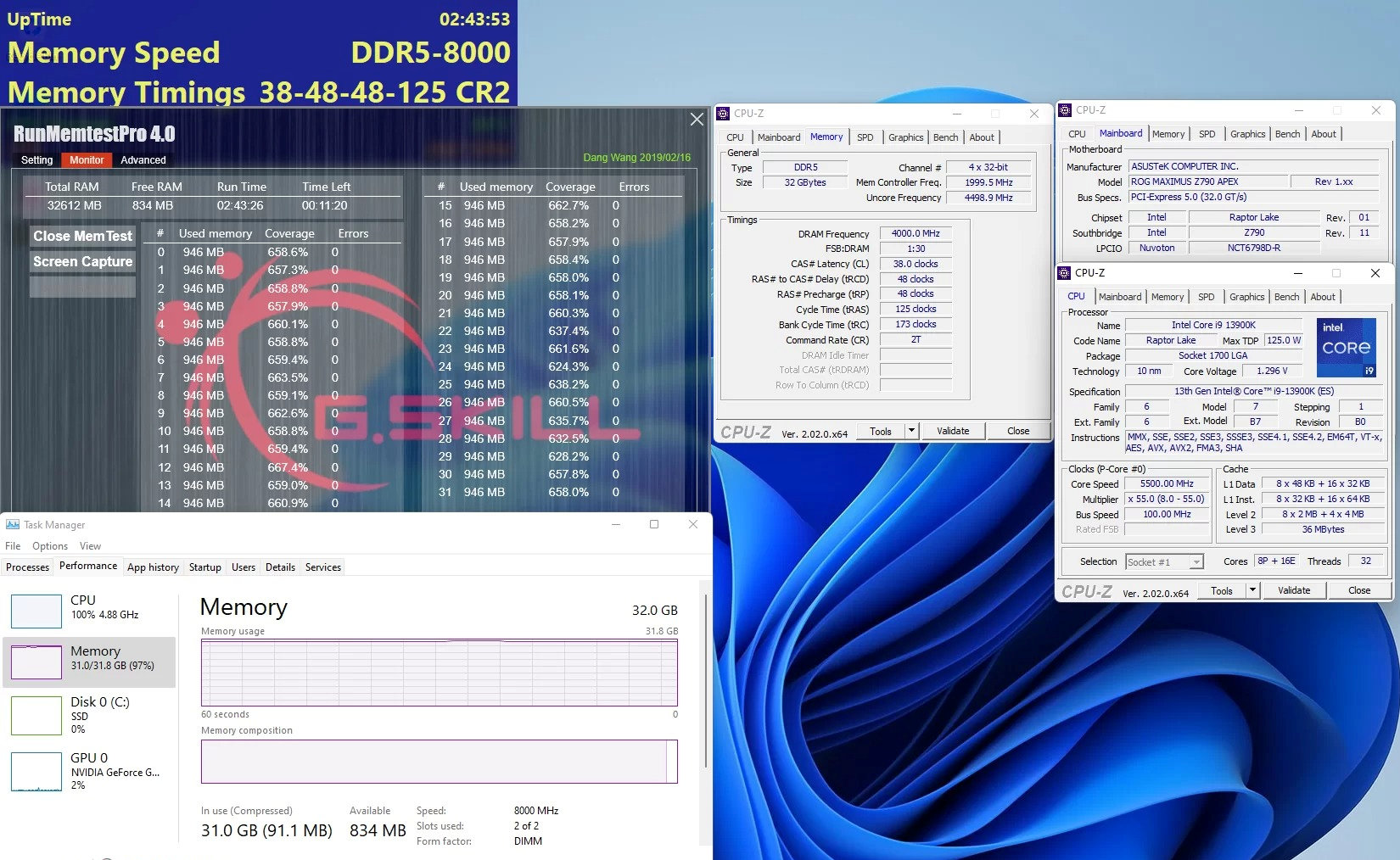Open the App history tab
This screenshot has width=1400, height=860.
pos(153,567)
